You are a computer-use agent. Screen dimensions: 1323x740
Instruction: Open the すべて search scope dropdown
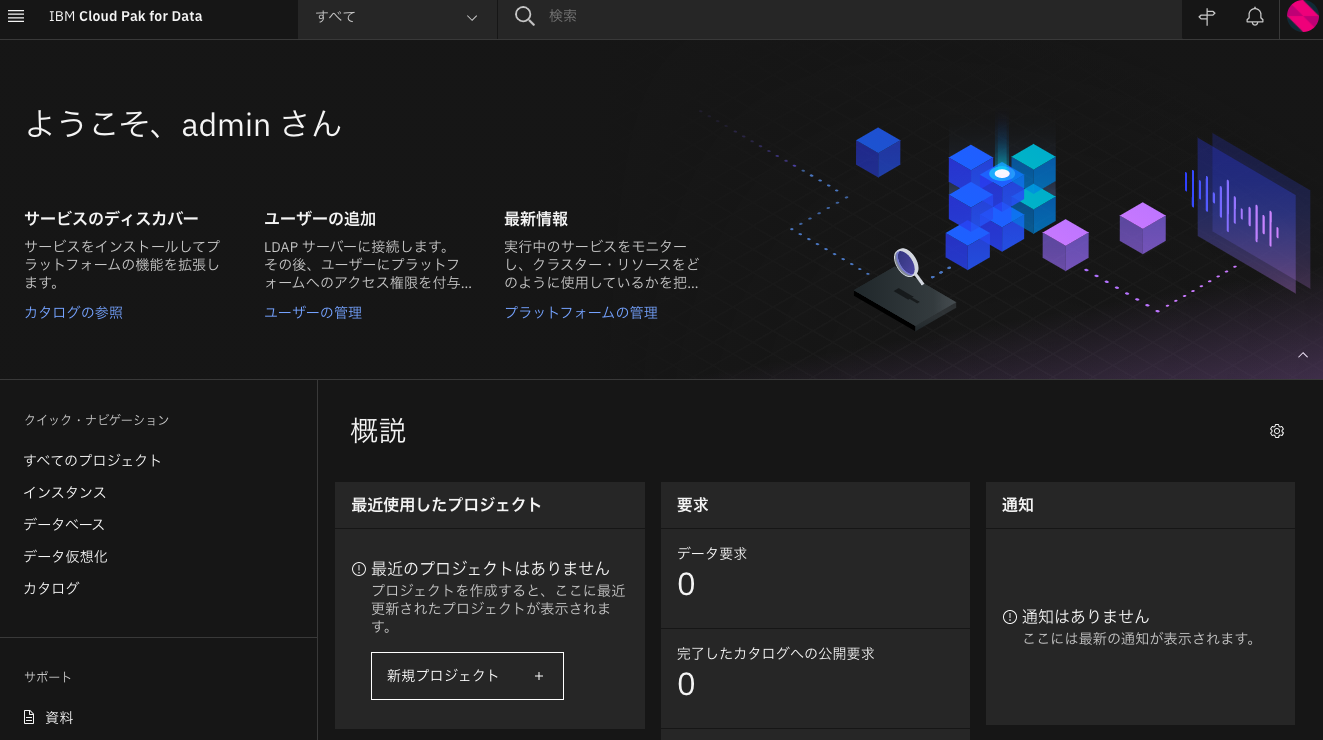pos(397,17)
